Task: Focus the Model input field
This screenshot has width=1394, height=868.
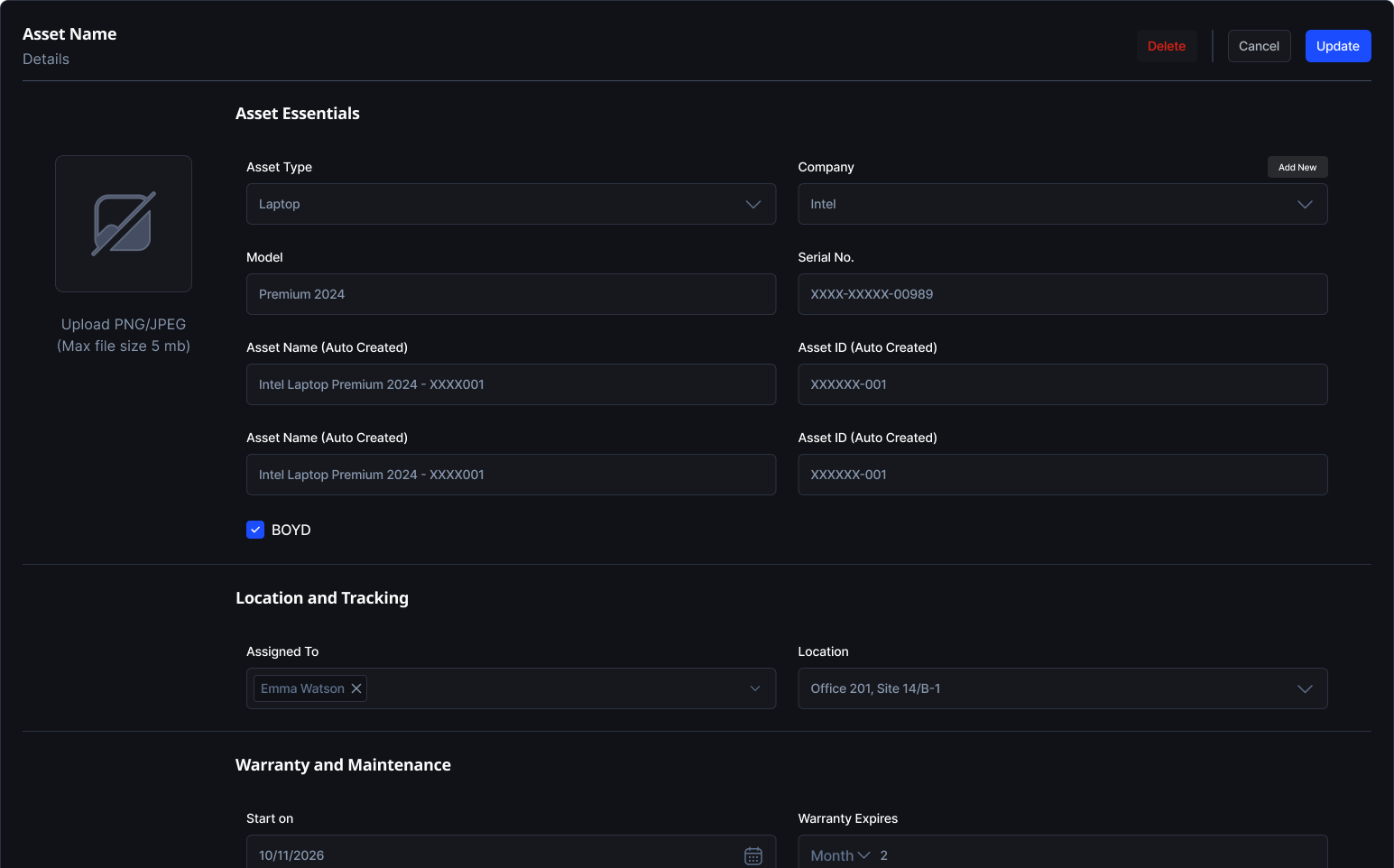Action: (511, 294)
